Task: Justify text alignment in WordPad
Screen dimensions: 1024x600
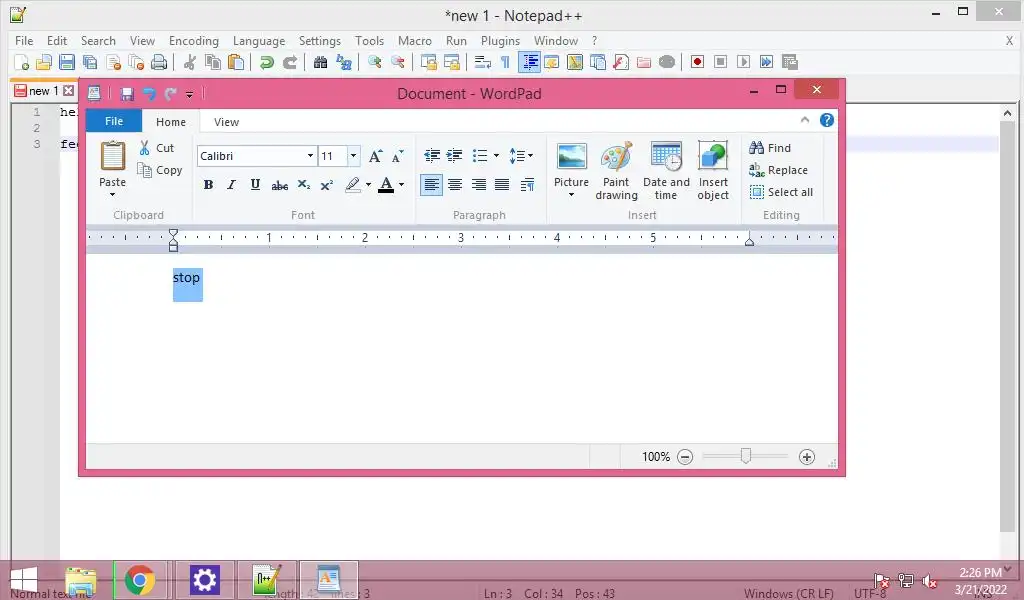Action: click(502, 185)
